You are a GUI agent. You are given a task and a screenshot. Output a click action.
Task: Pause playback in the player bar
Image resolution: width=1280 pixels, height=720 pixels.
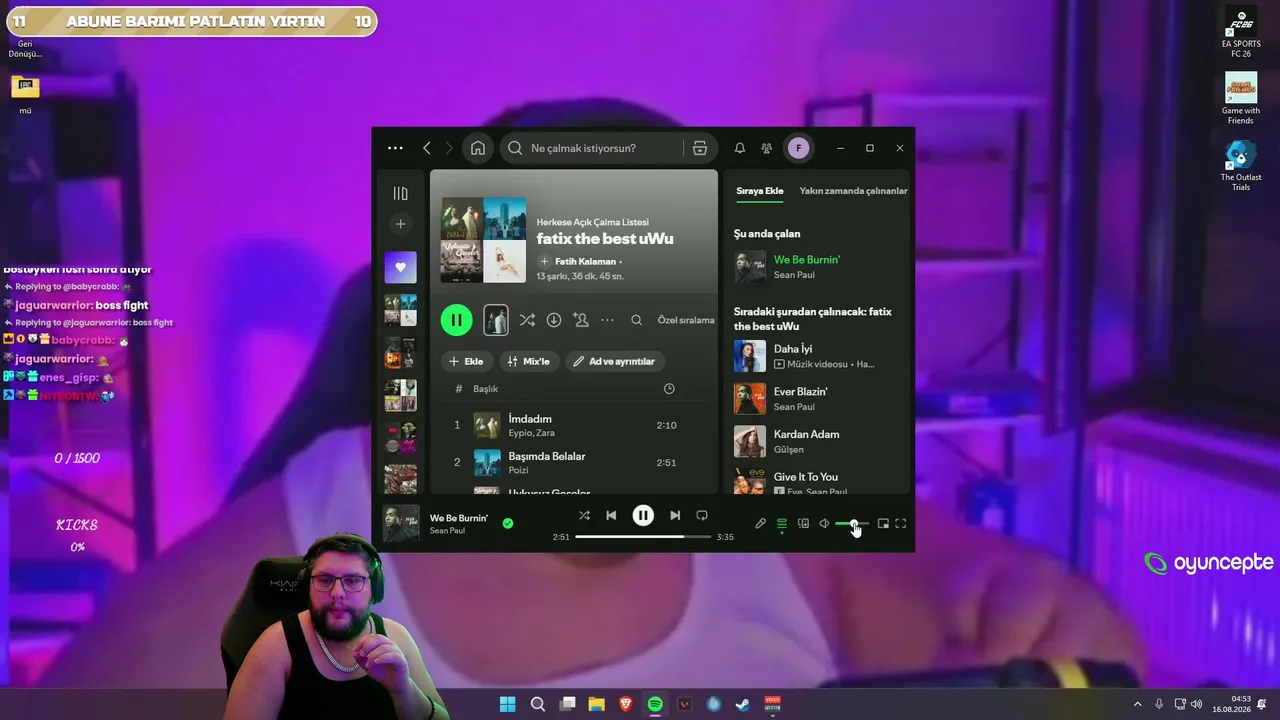pos(643,515)
